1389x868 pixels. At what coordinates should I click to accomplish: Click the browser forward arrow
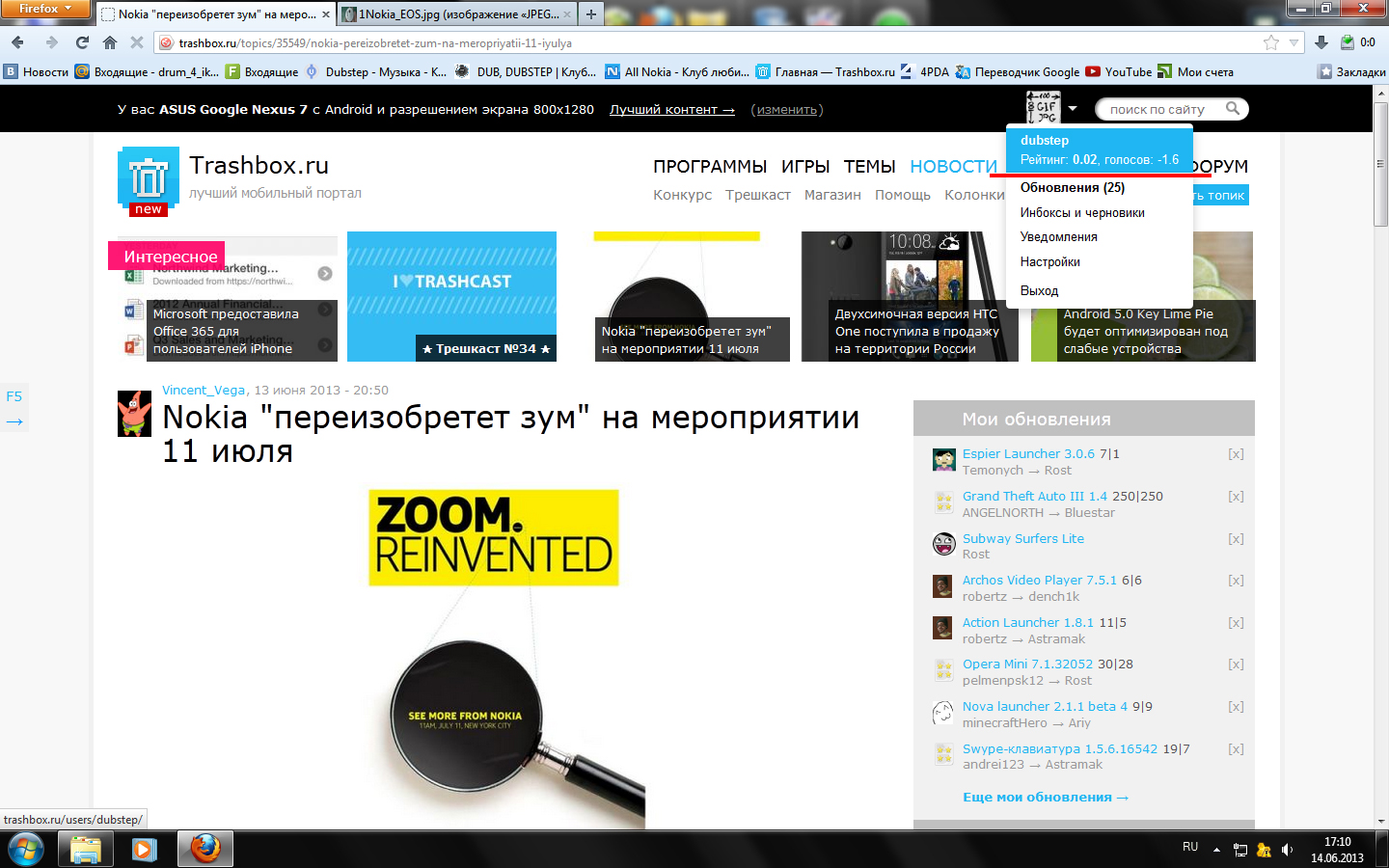tap(51, 42)
